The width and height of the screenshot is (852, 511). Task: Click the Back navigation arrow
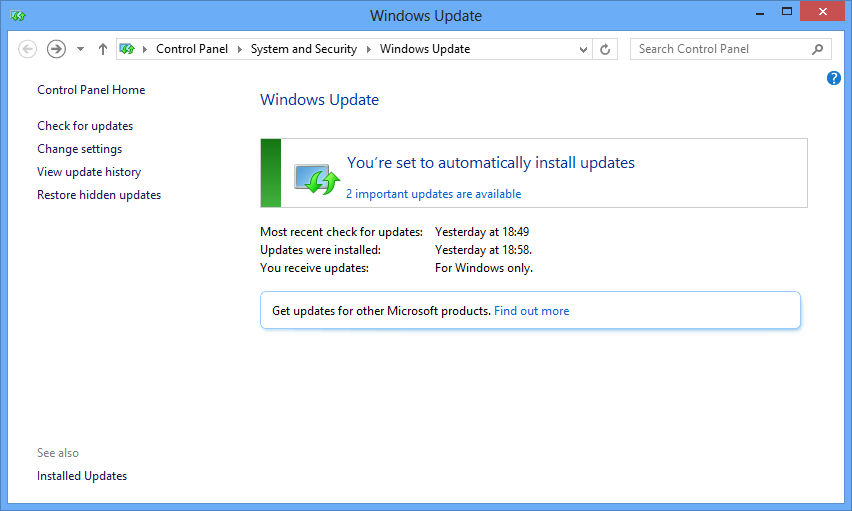[x=27, y=49]
